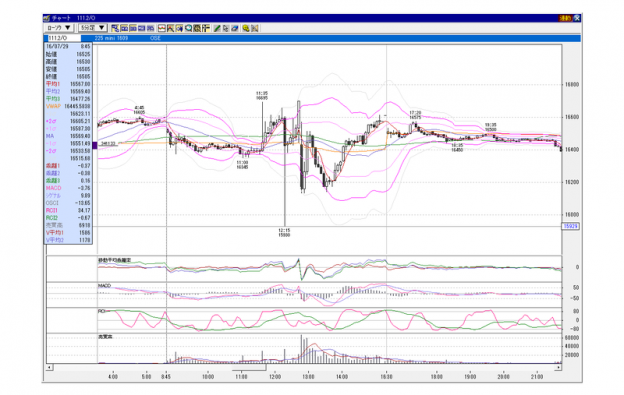Image resolution: width=624 pixels, height=395 pixels.
Task: Select the arrow pointer tool in toolbar
Action: click(225, 28)
